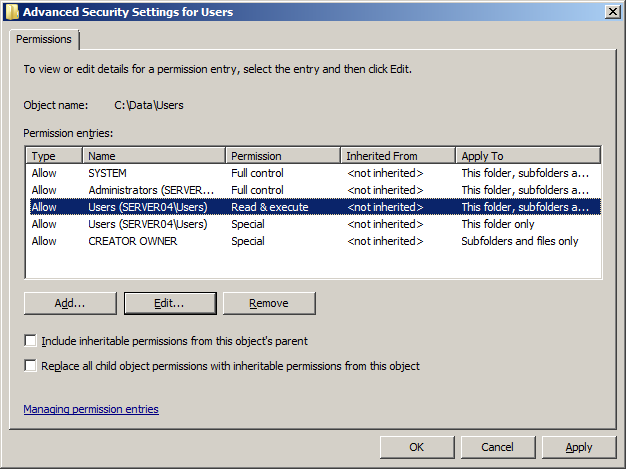Click the Add button
The height and width of the screenshot is (469, 626).
coord(70,303)
